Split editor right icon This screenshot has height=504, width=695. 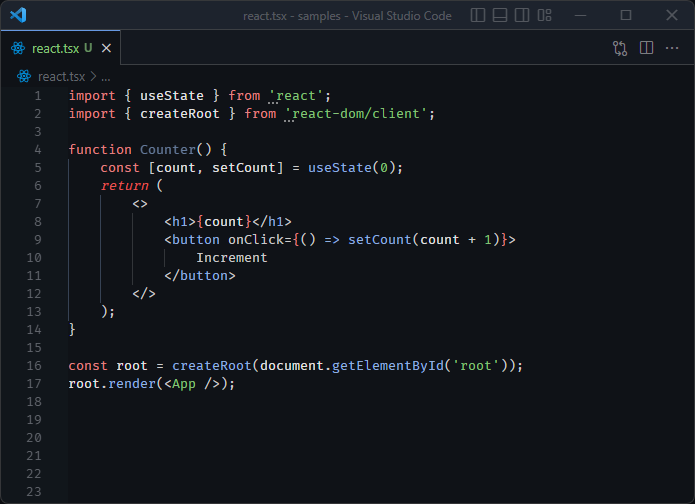646,48
